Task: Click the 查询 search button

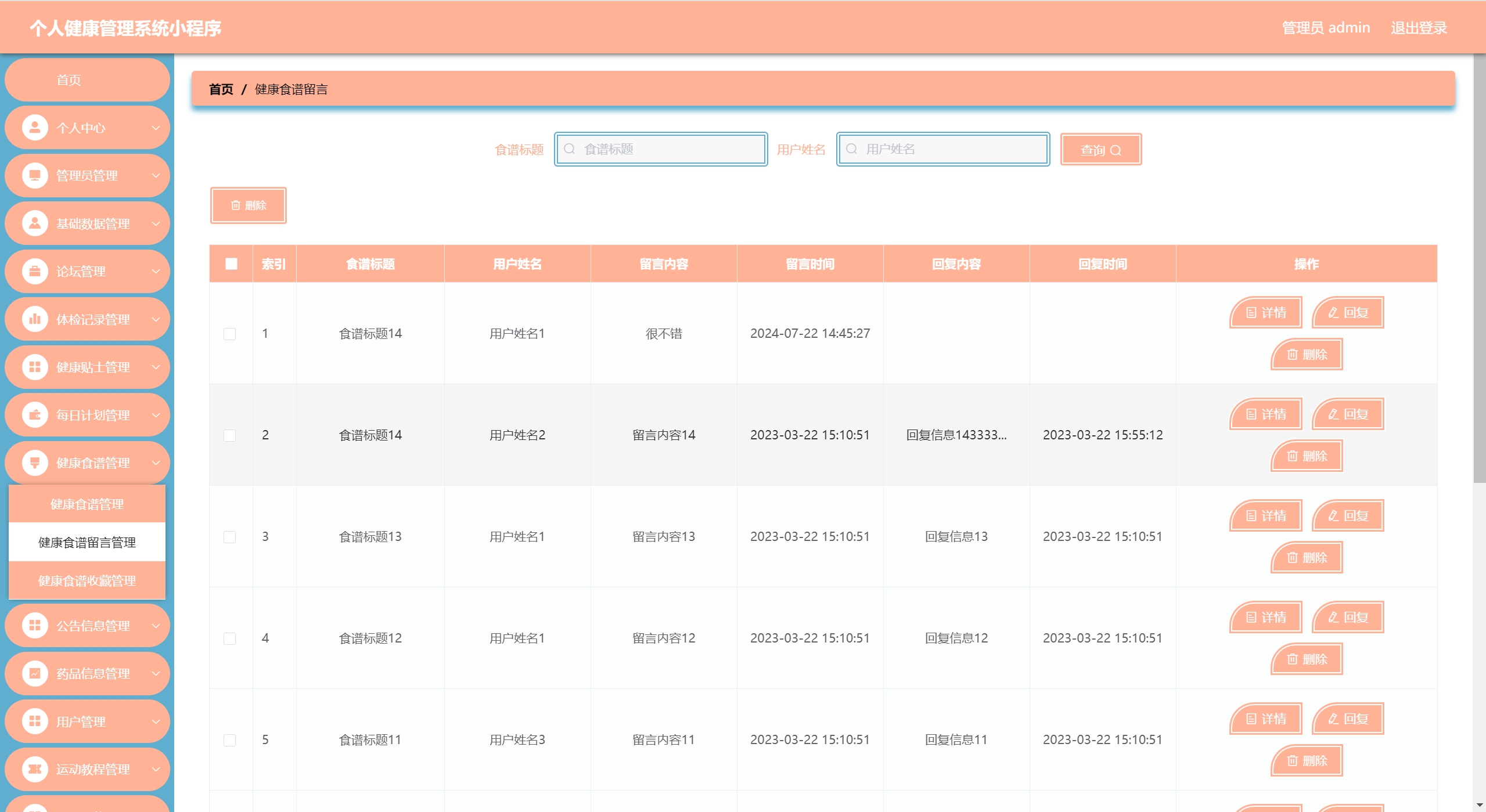Action: [x=1100, y=150]
